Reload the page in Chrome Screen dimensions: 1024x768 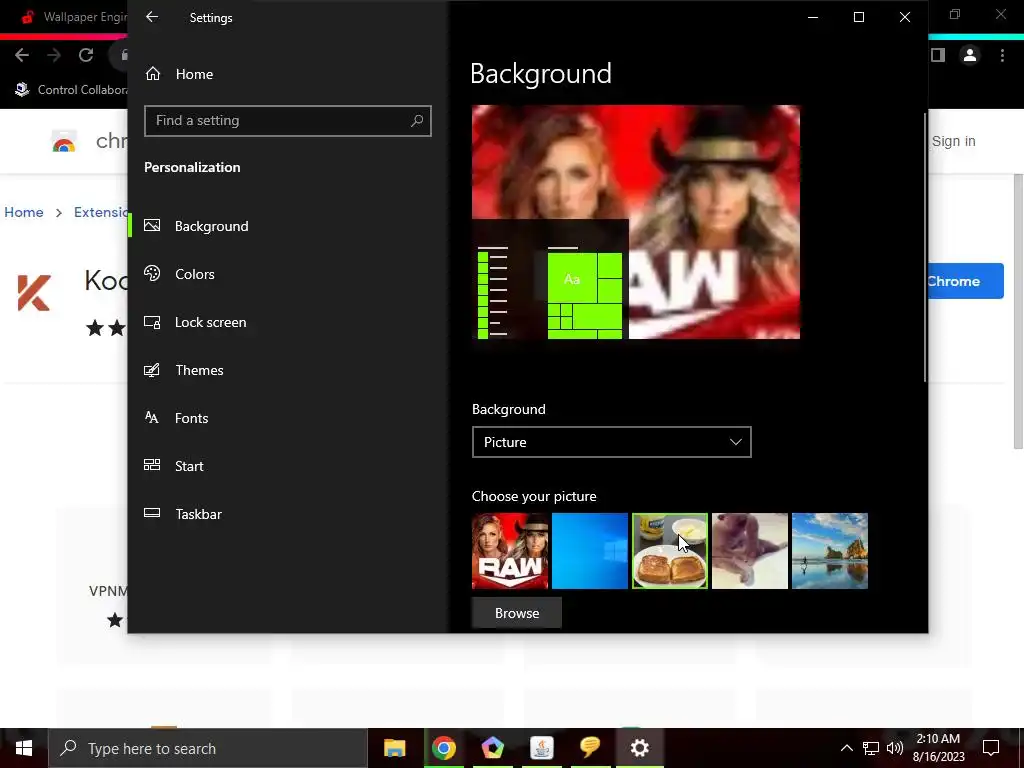(x=86, y=56)
